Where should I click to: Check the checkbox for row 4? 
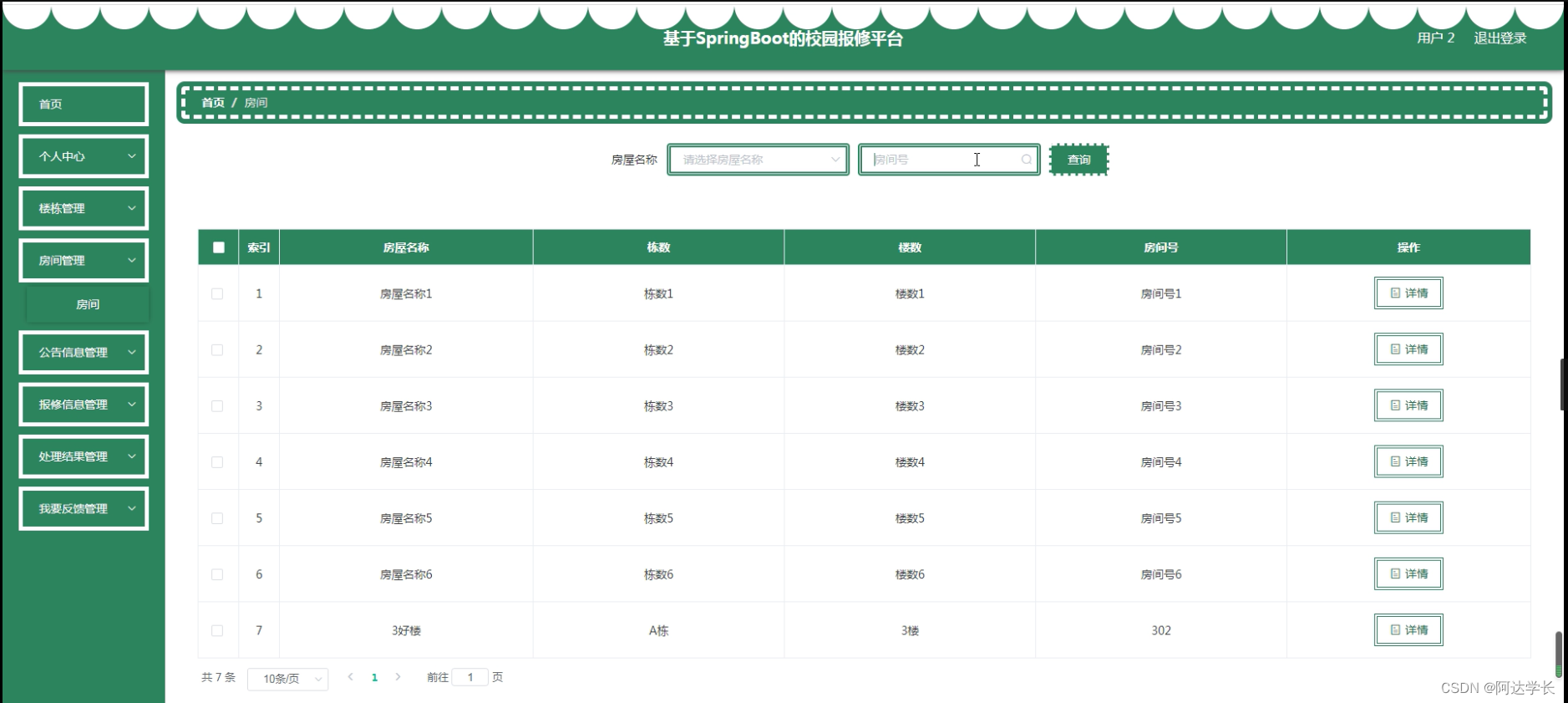click(x=217, y=461)
